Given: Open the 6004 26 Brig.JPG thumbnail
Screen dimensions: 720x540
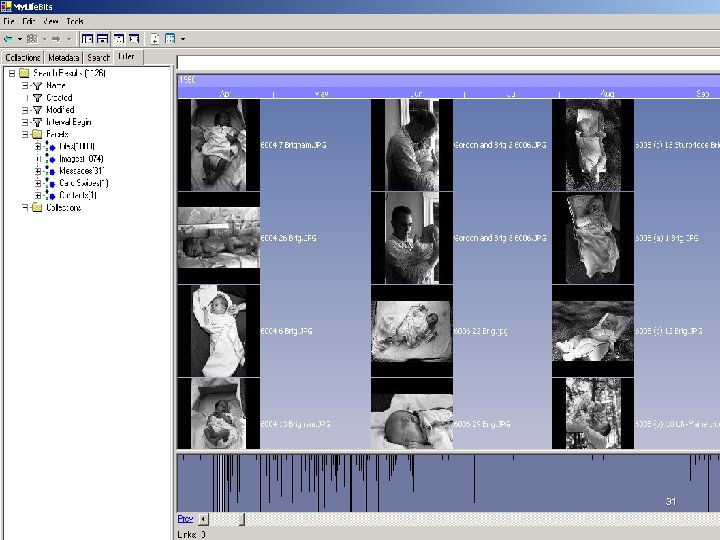Looking at the screenshot, I should (219, 238).
